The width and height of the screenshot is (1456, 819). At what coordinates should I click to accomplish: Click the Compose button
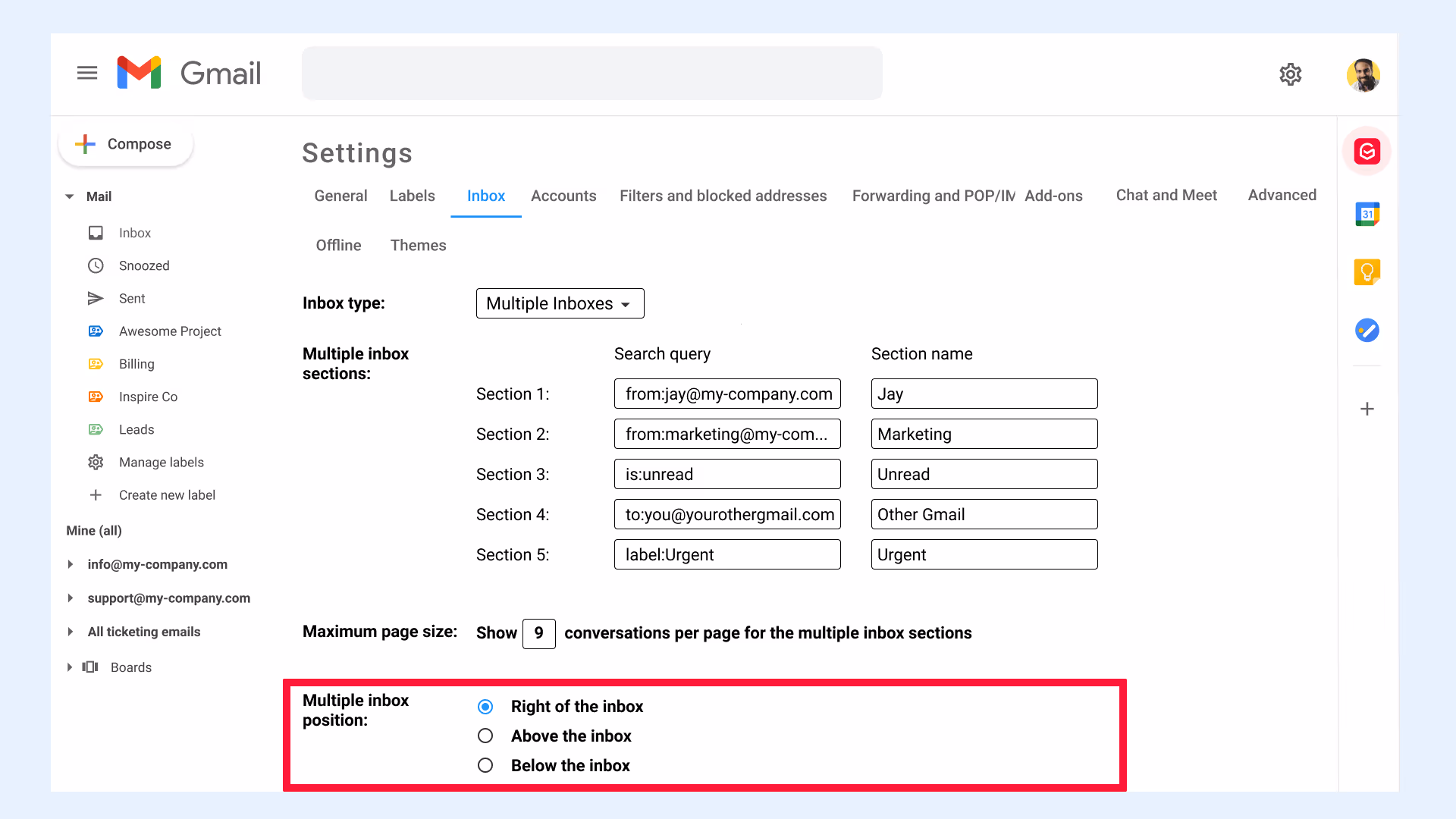[126, 144]
